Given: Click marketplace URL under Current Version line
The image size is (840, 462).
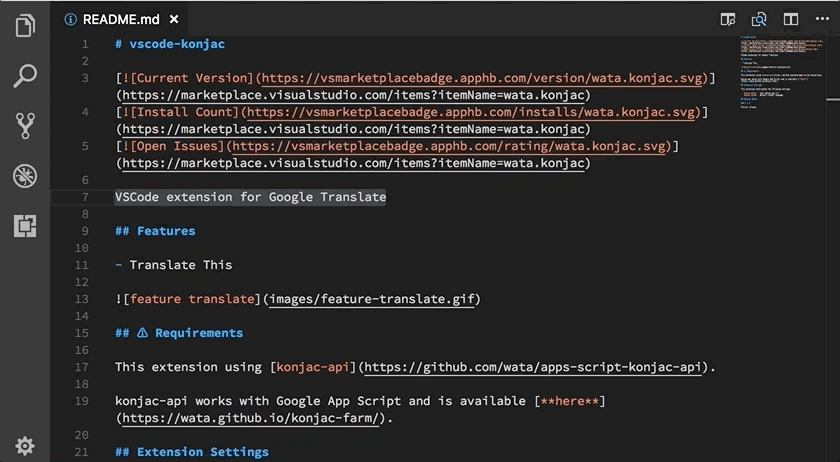Looking at the screenshot, I should (x=354, y=95).
